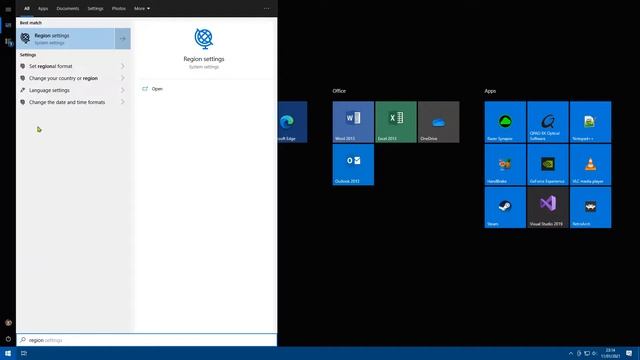Expand the More filter dropdown
Image resolution: width=640 pixels, height=360 pixels.
[x=142, y=9]
